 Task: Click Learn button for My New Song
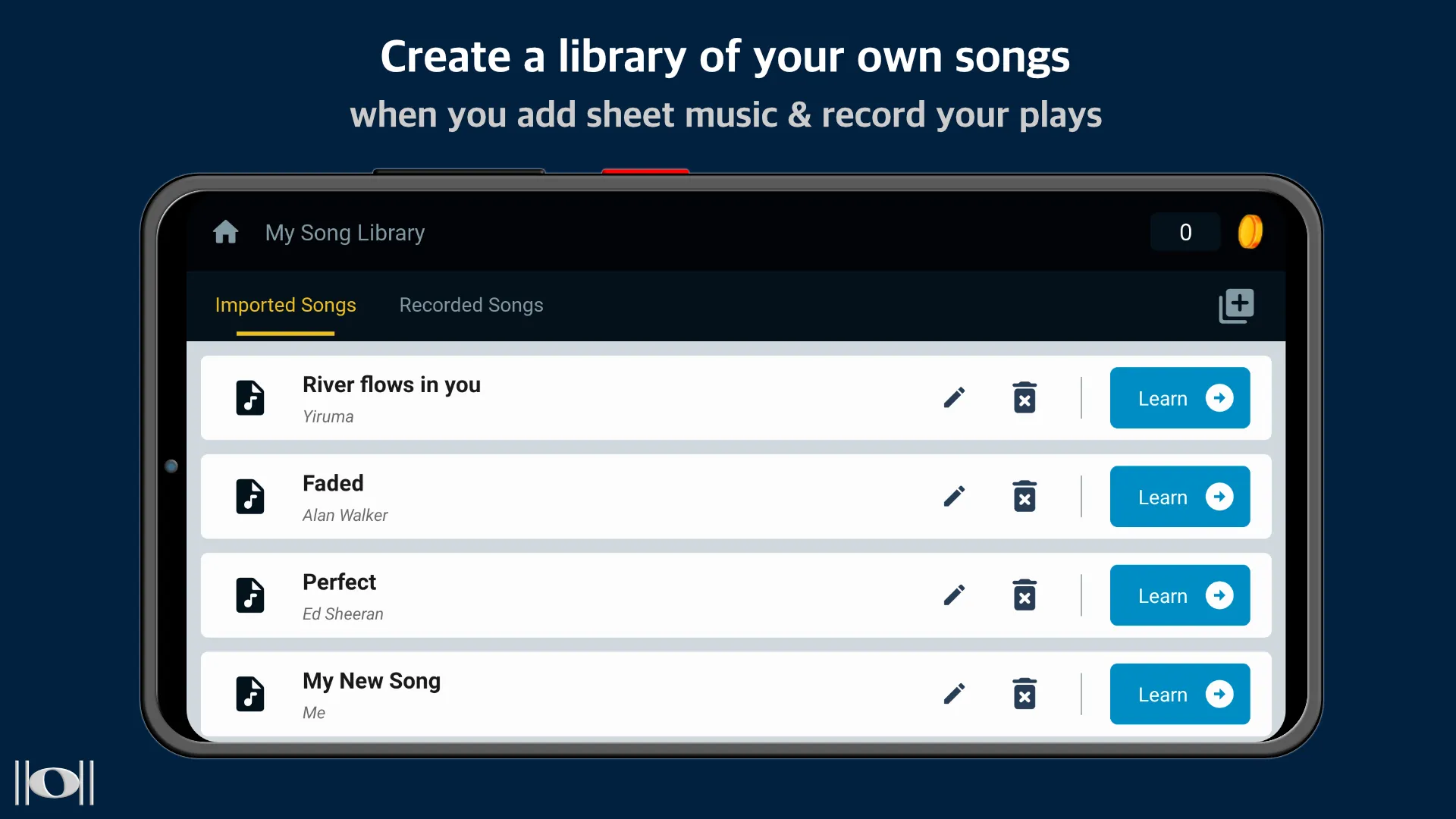tap(1179, 694)
